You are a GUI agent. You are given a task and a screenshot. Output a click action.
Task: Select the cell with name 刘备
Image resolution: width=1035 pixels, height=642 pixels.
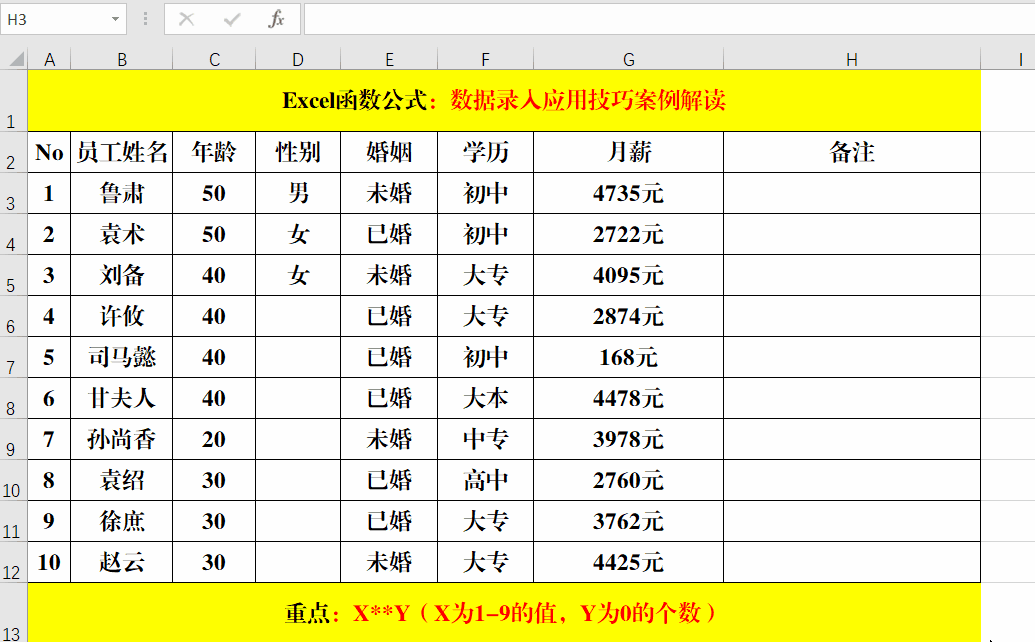click(122, 275)
